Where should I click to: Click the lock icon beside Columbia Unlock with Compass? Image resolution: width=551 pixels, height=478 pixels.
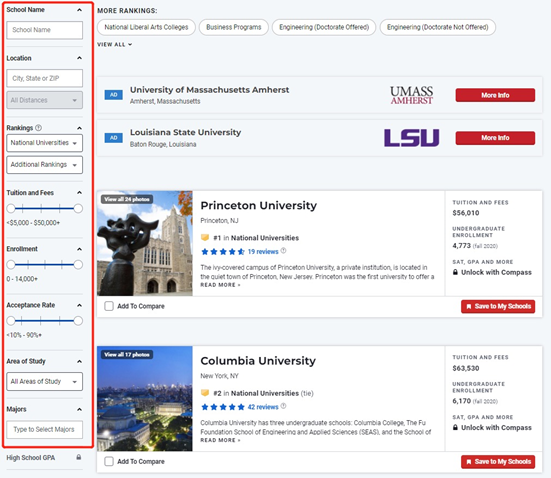point(455,427)
